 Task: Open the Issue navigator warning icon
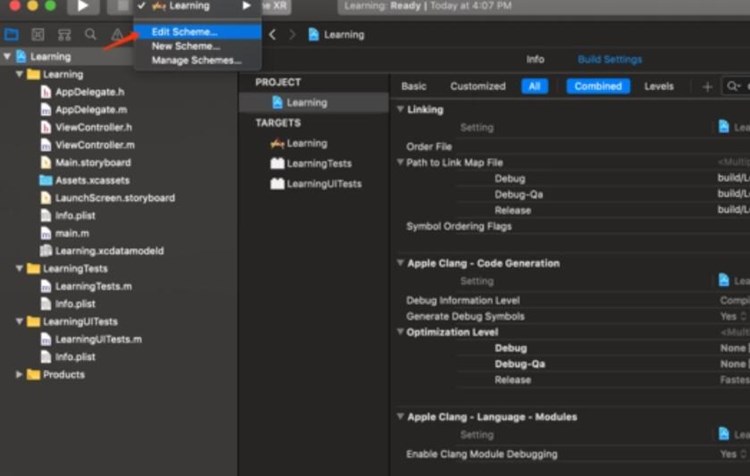117,34
